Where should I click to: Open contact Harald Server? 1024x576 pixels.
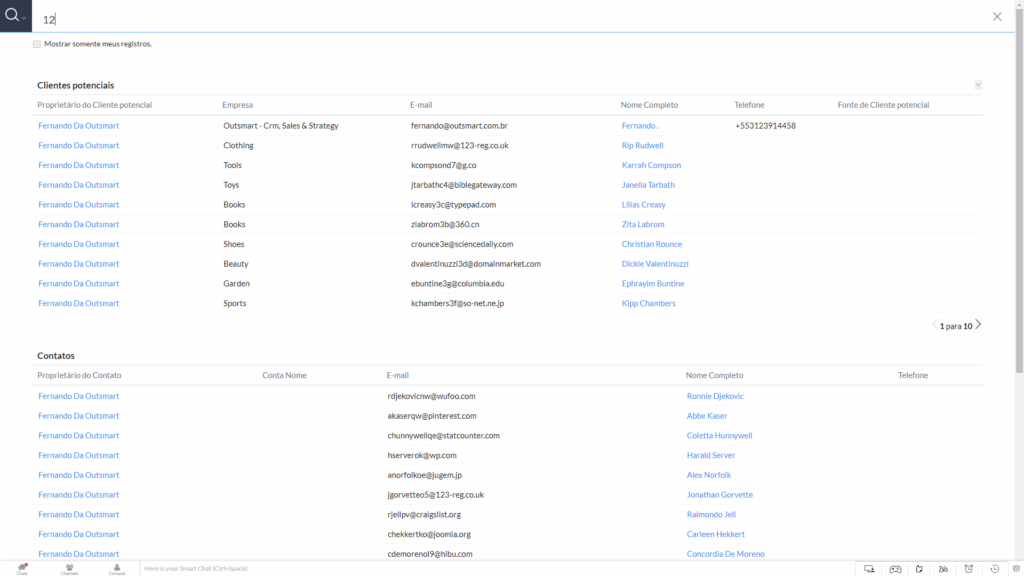coord(711,455)
